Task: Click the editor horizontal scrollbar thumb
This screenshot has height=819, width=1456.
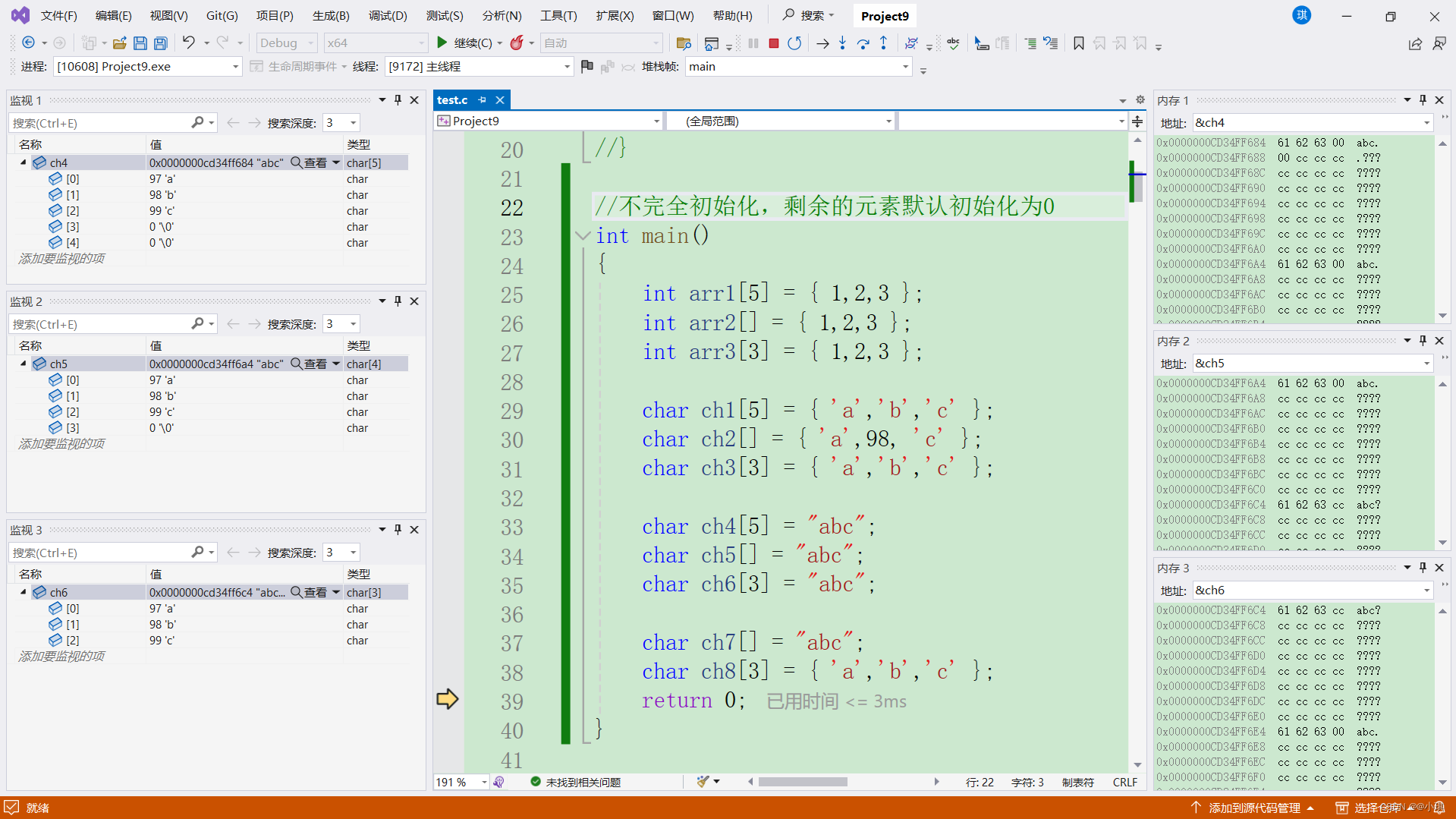Action: 803,783
